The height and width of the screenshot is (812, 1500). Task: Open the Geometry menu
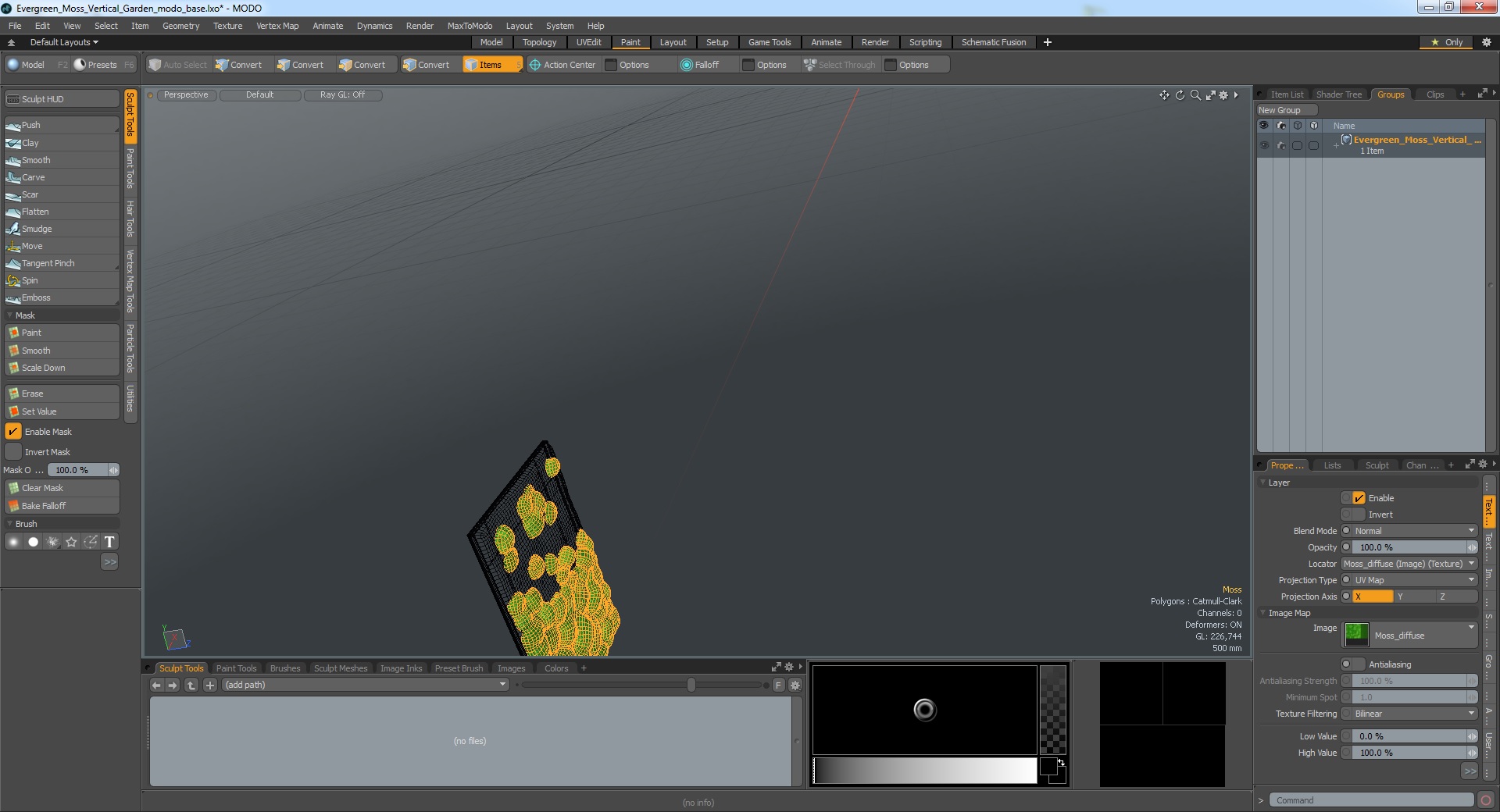click(x=180, y=26)
